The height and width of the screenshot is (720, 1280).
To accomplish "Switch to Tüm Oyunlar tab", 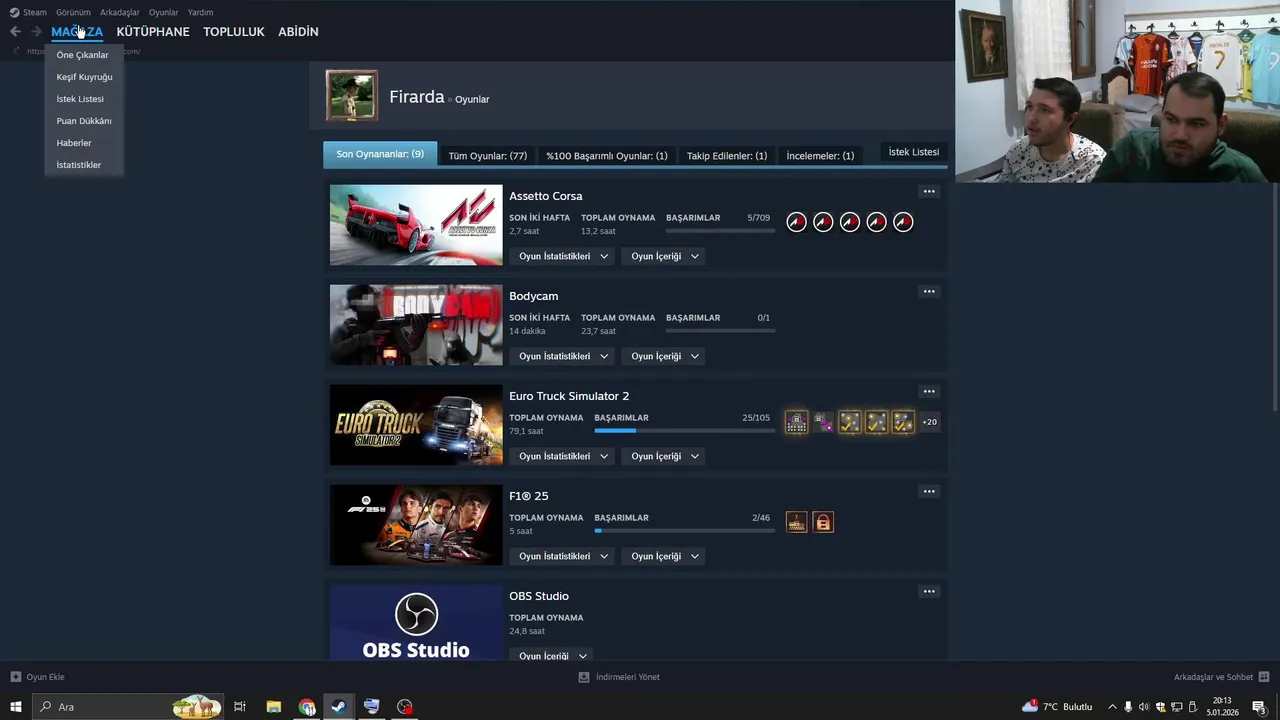I will click(488, 155).
